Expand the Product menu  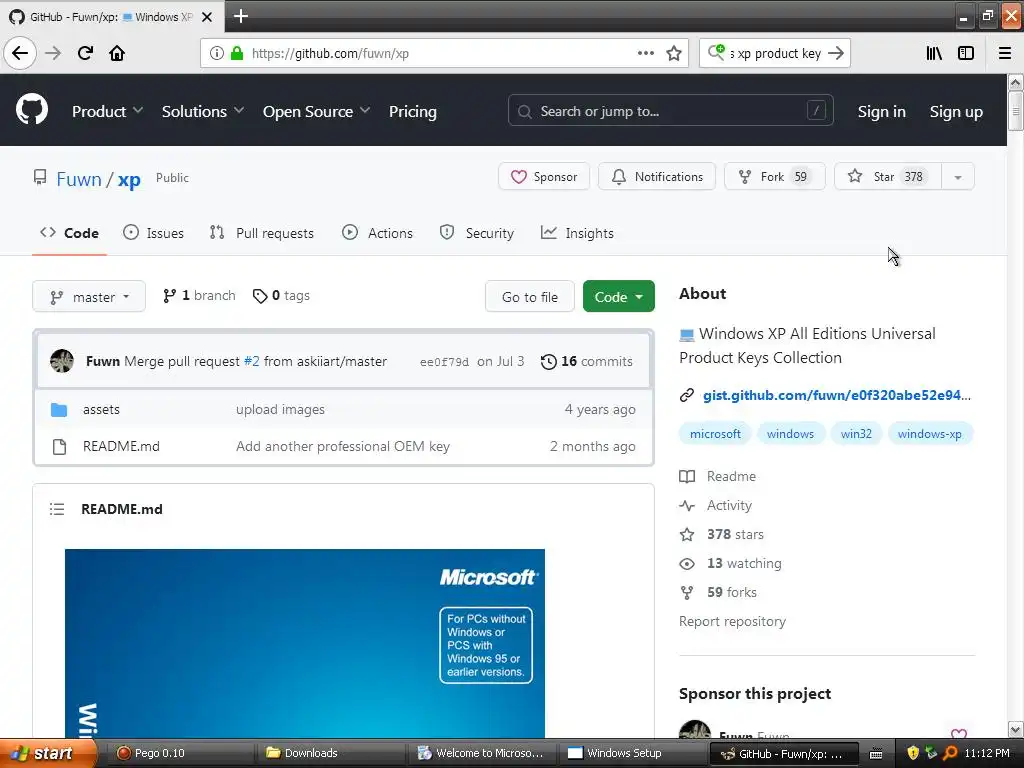point(107,112)
